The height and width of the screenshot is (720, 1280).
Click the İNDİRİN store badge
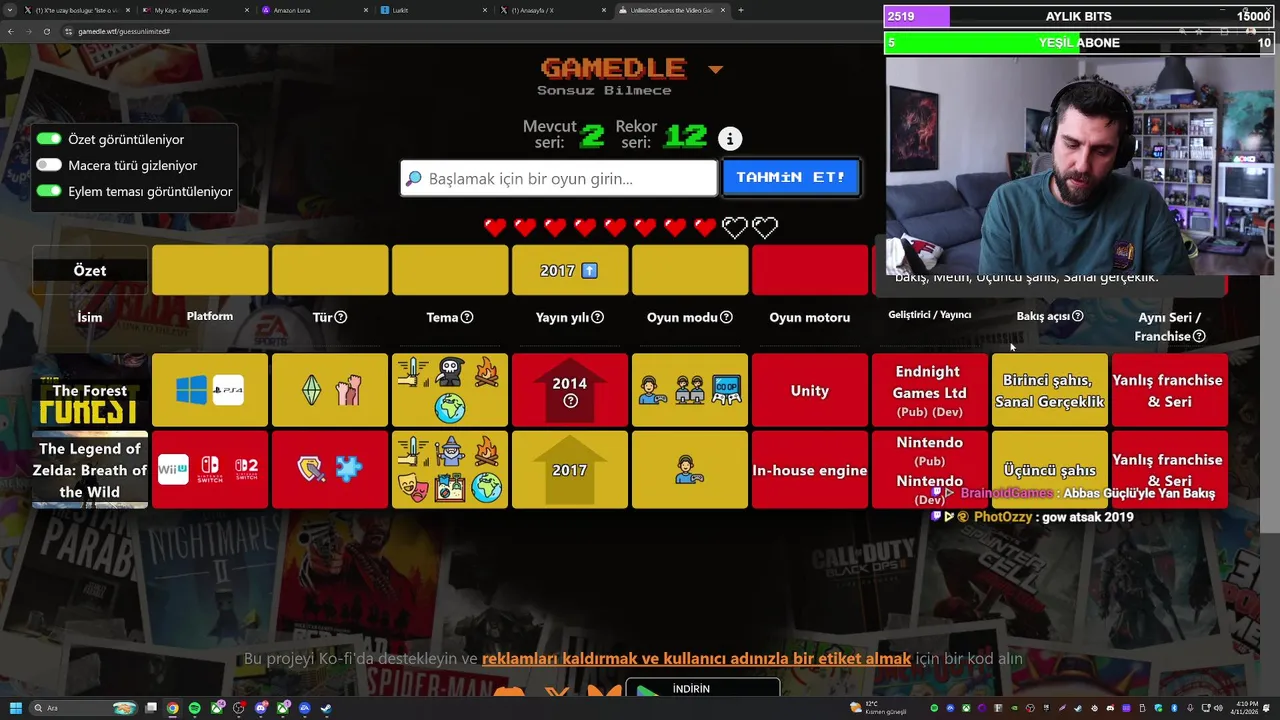point(702,689)
